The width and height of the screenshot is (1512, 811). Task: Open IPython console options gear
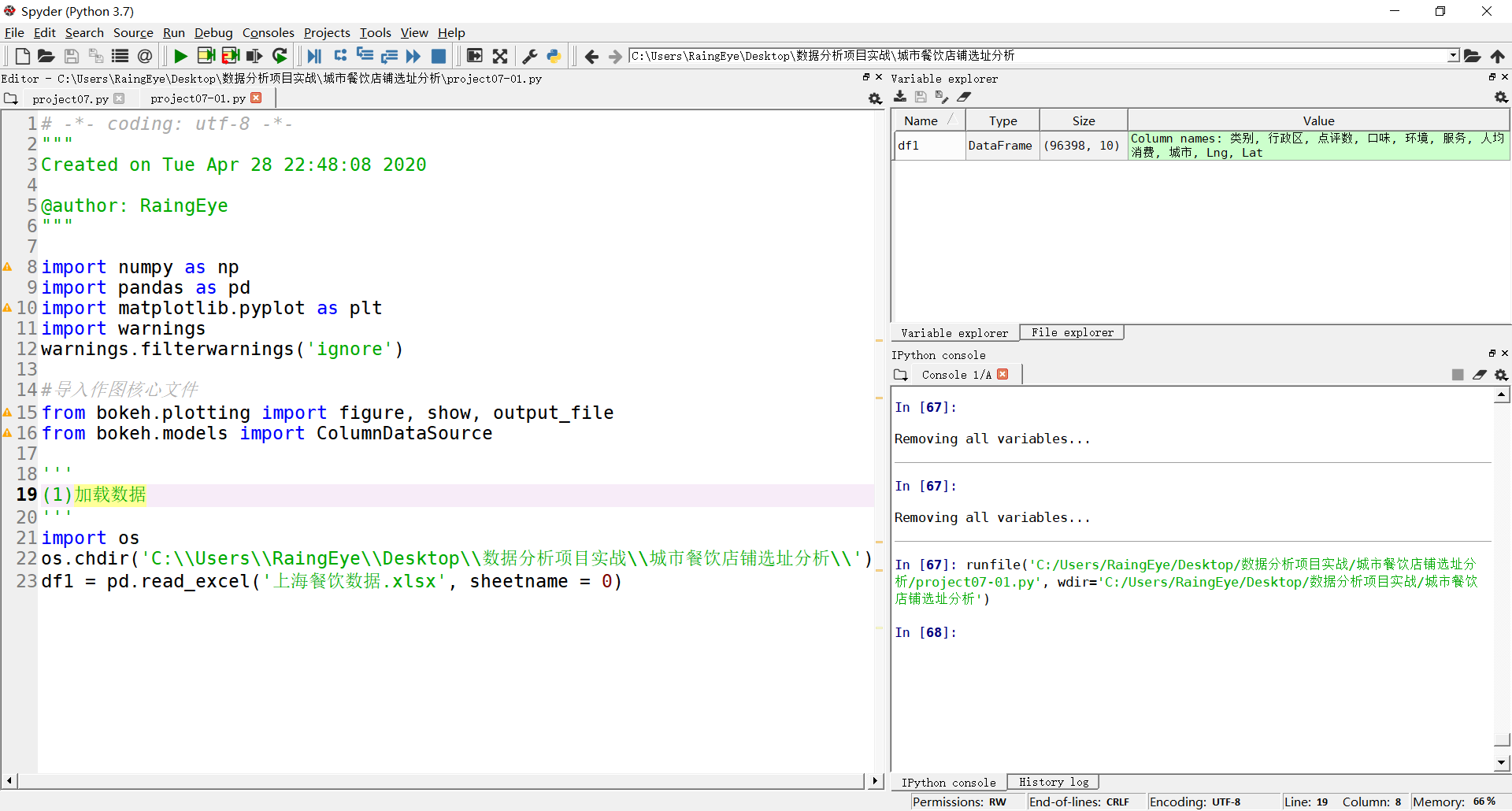coord(1501,375)
